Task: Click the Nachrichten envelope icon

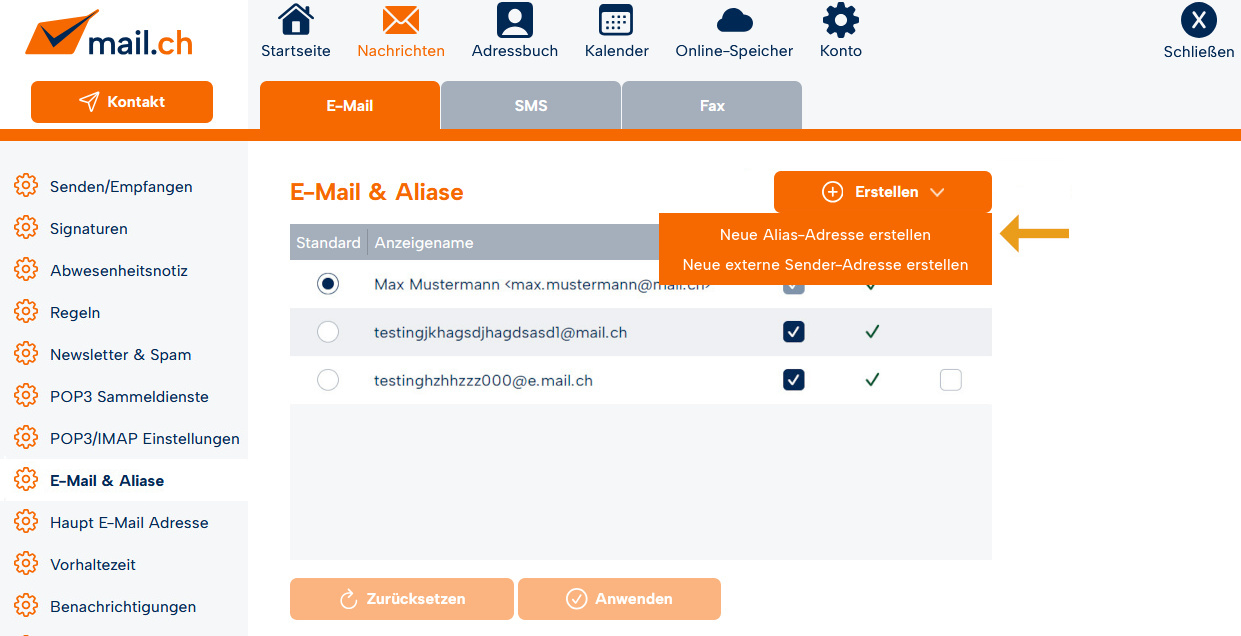Action: tap(400, 20)
